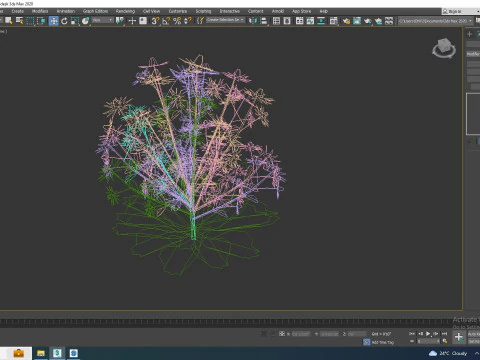The height and width of the screenshot is (360, 480).
Task: Click the Set Key plus button
Action: 459,337
